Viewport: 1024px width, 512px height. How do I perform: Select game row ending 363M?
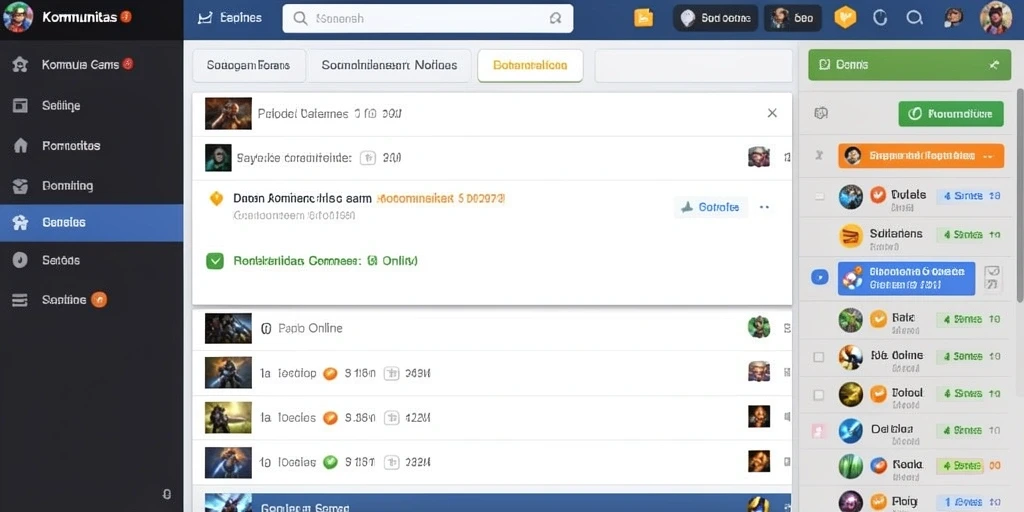492,373
